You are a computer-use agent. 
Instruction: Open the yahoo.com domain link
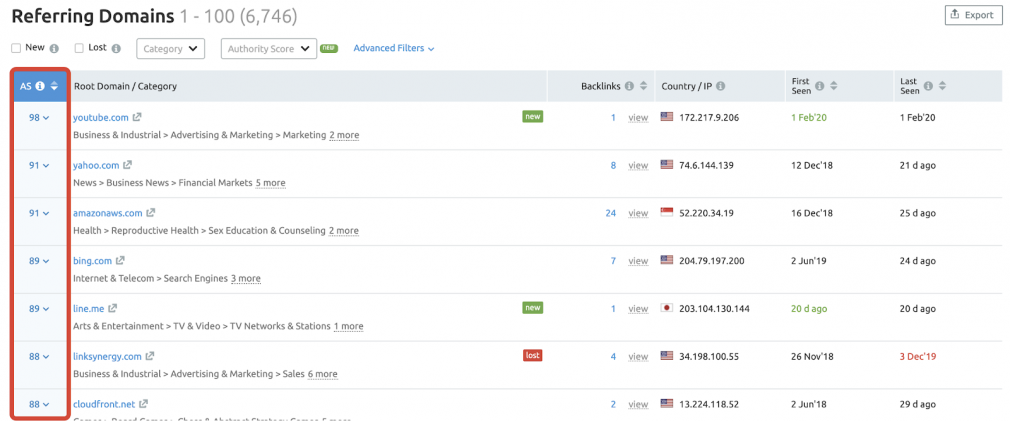point(97,165)
